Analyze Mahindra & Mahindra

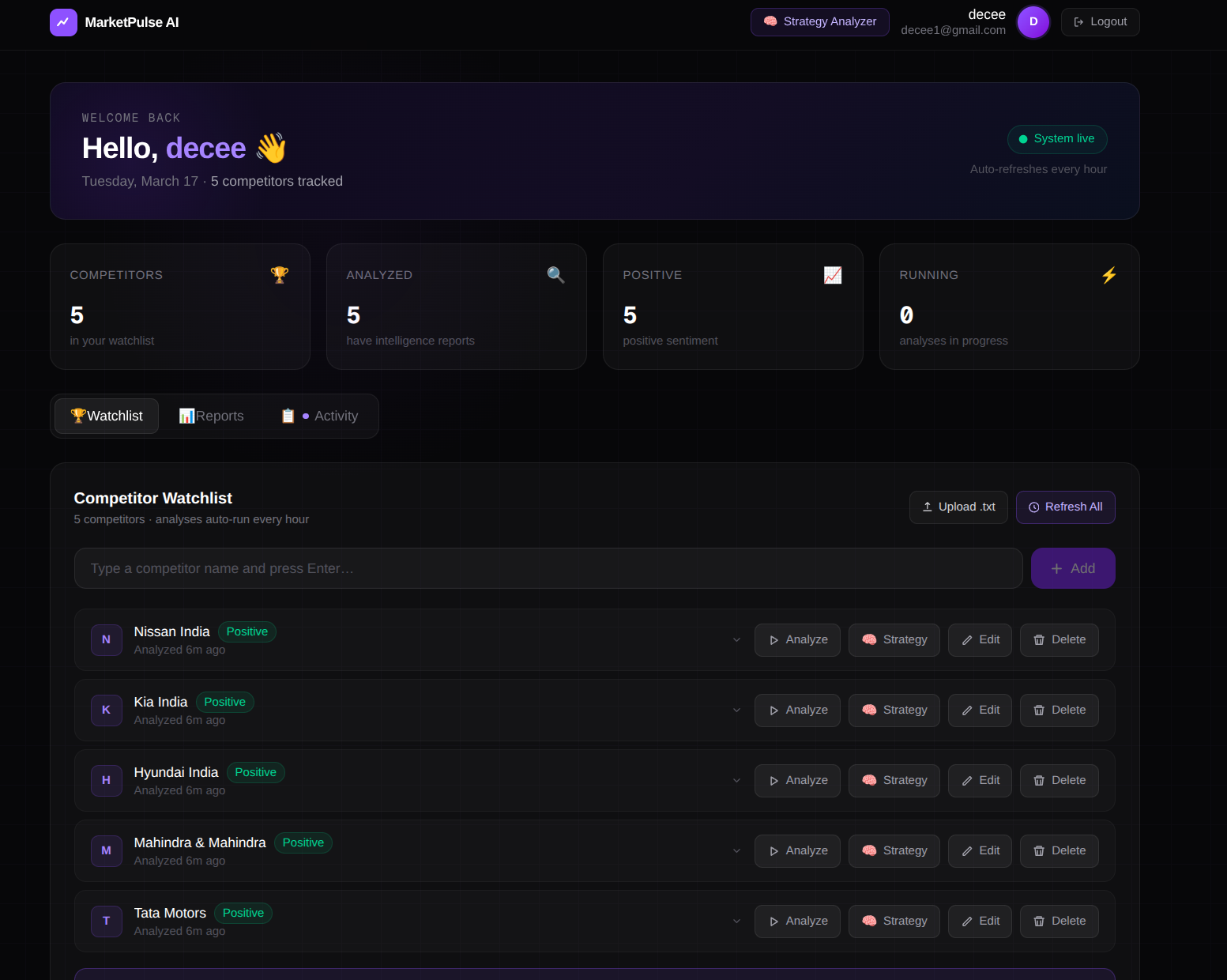797,851
